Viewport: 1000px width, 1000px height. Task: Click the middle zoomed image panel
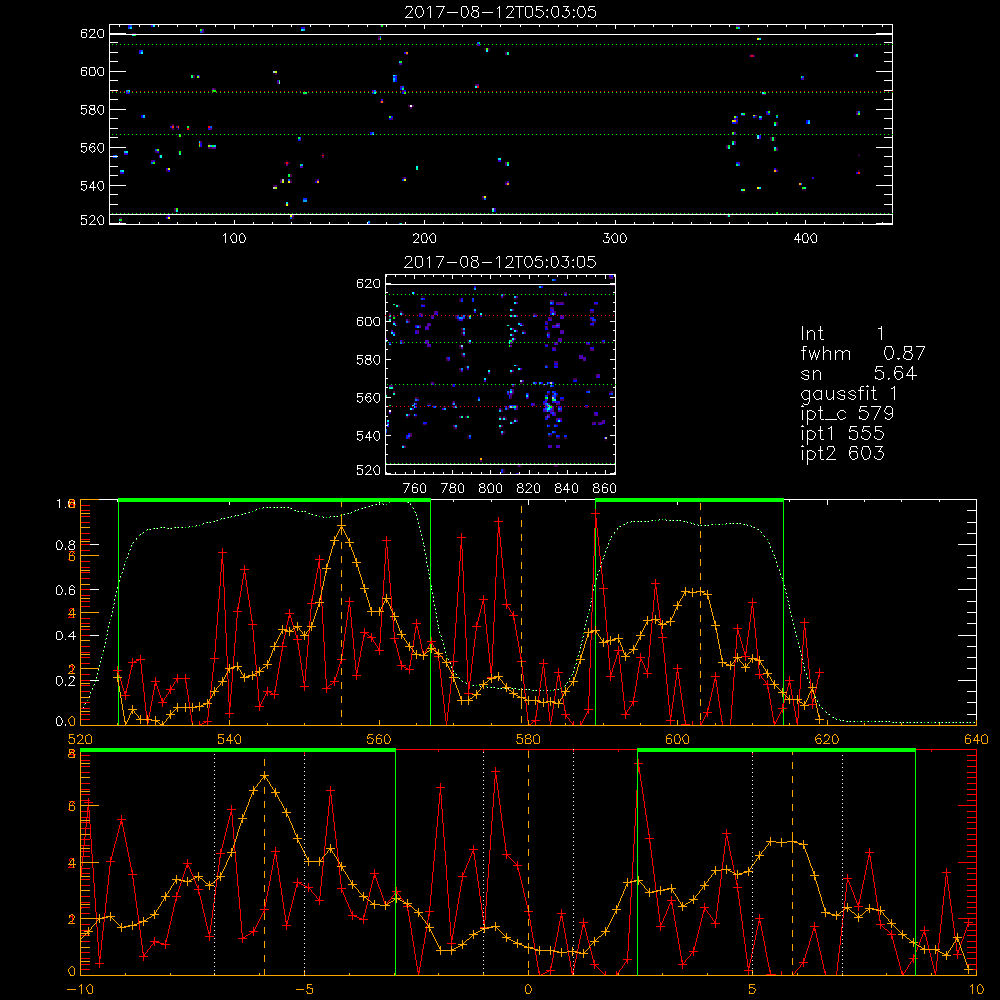point(501,374)
